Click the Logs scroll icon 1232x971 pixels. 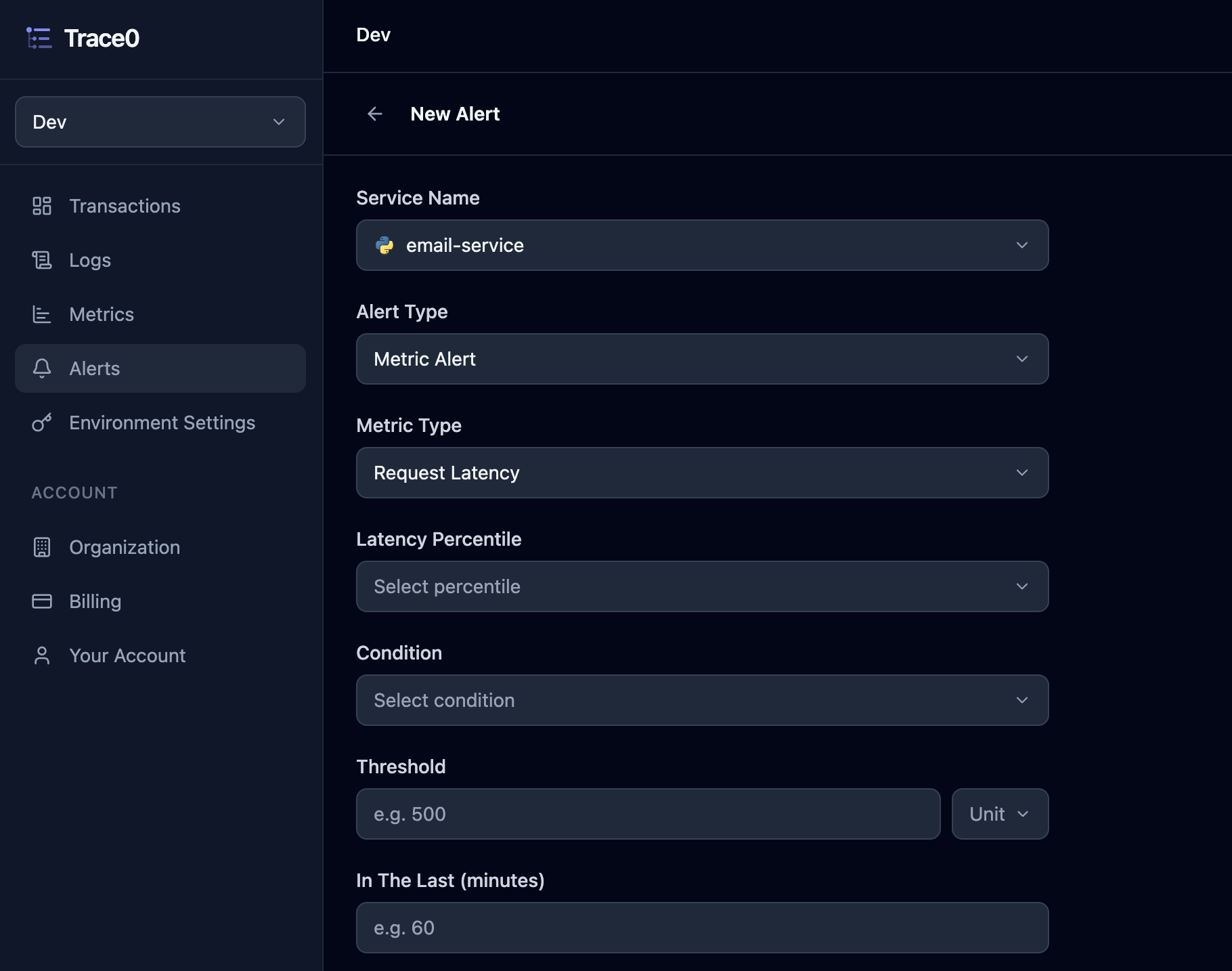42,260
